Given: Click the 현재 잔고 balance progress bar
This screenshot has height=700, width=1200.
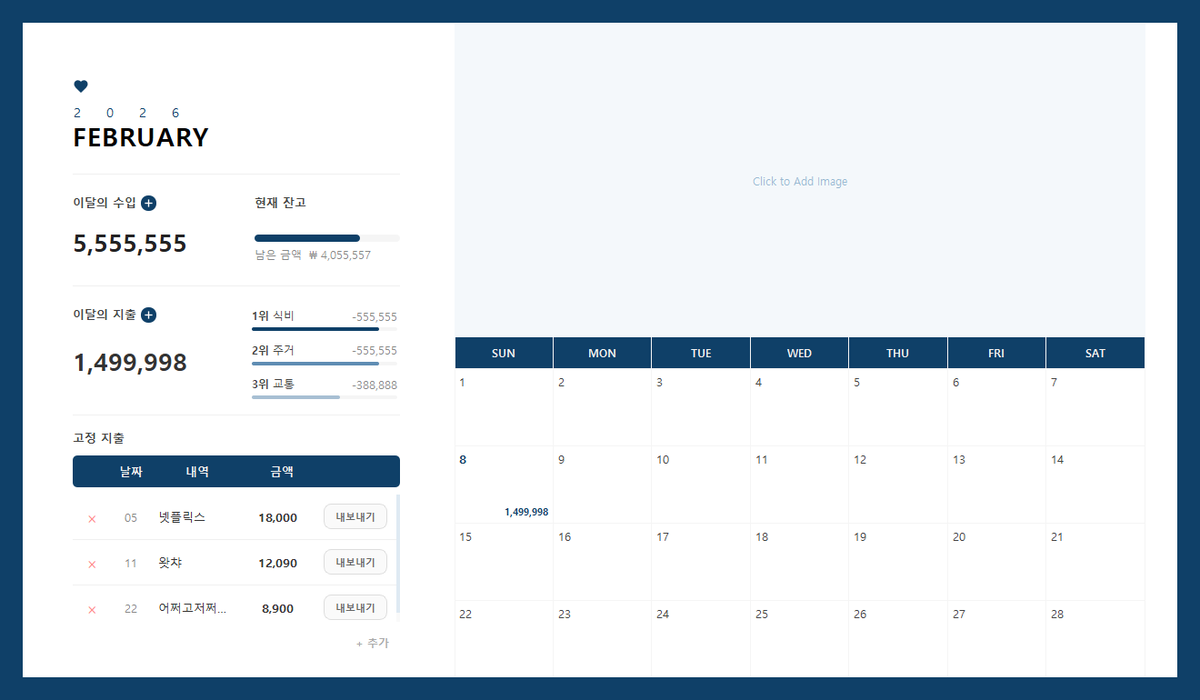Looking at the screenshot, I should [x=327, y=238].
